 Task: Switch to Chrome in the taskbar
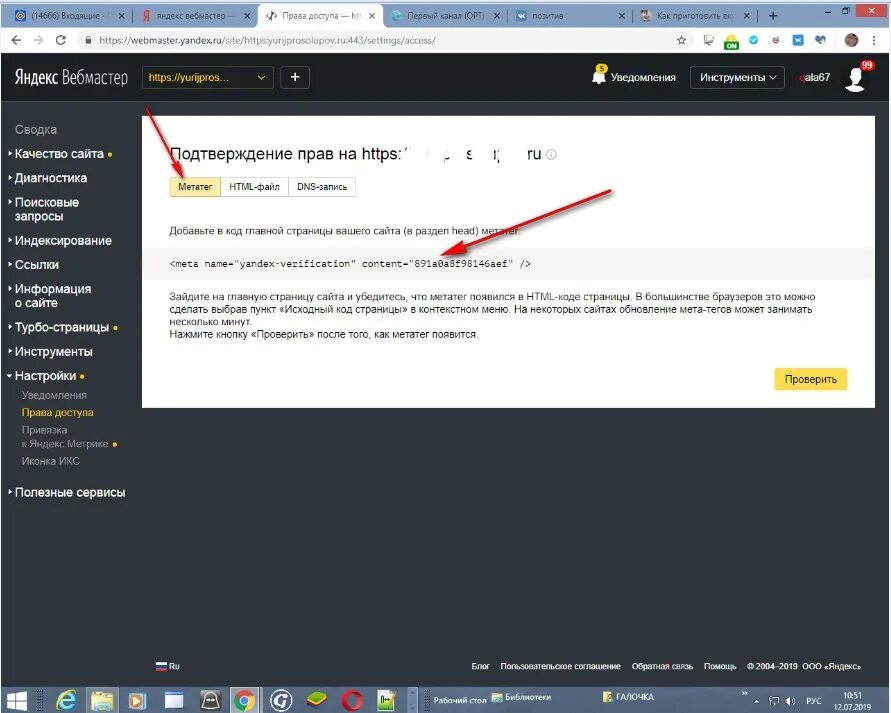coord(244,701)
